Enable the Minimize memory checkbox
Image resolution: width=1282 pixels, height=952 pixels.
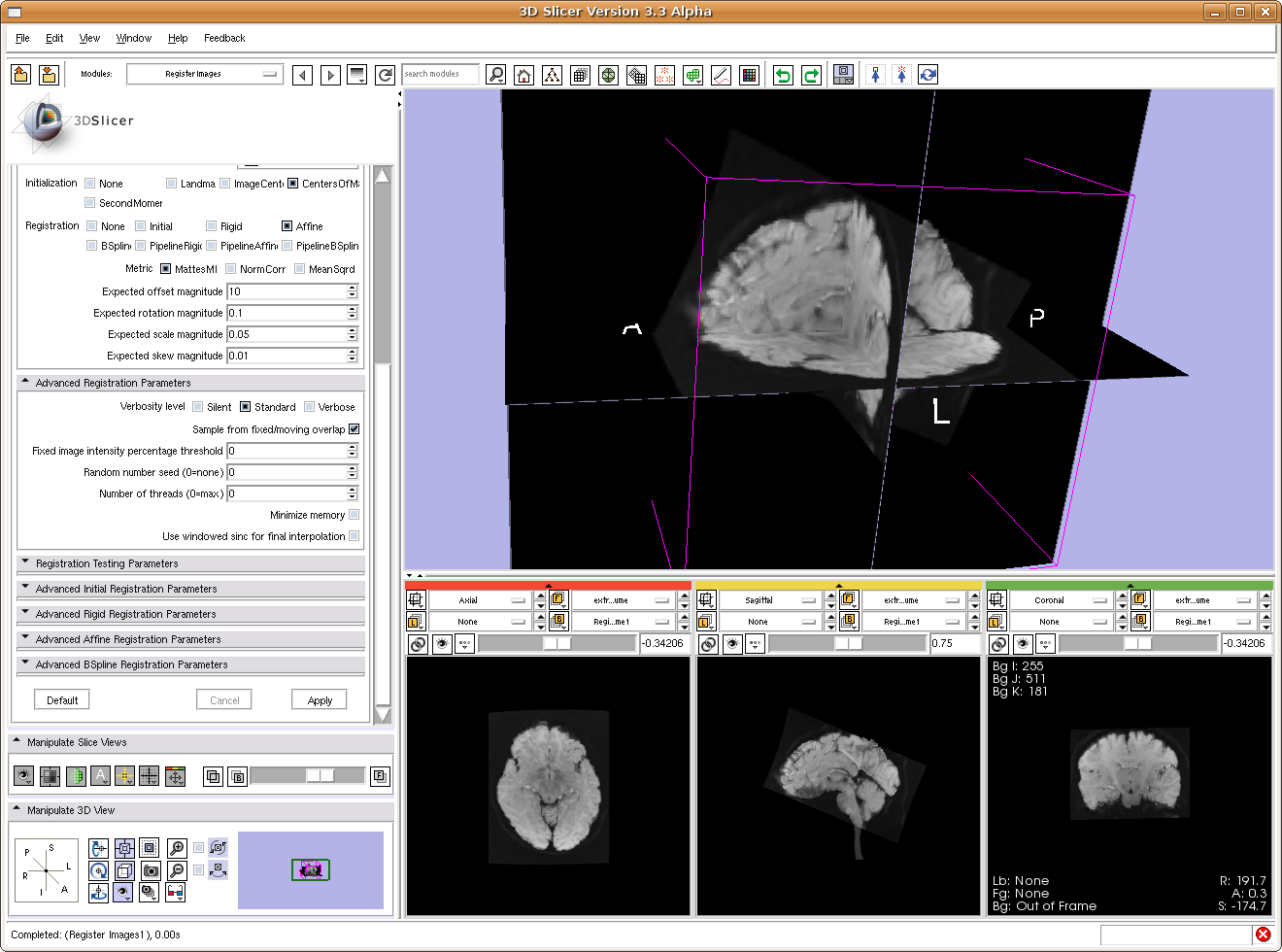point(354,515)
